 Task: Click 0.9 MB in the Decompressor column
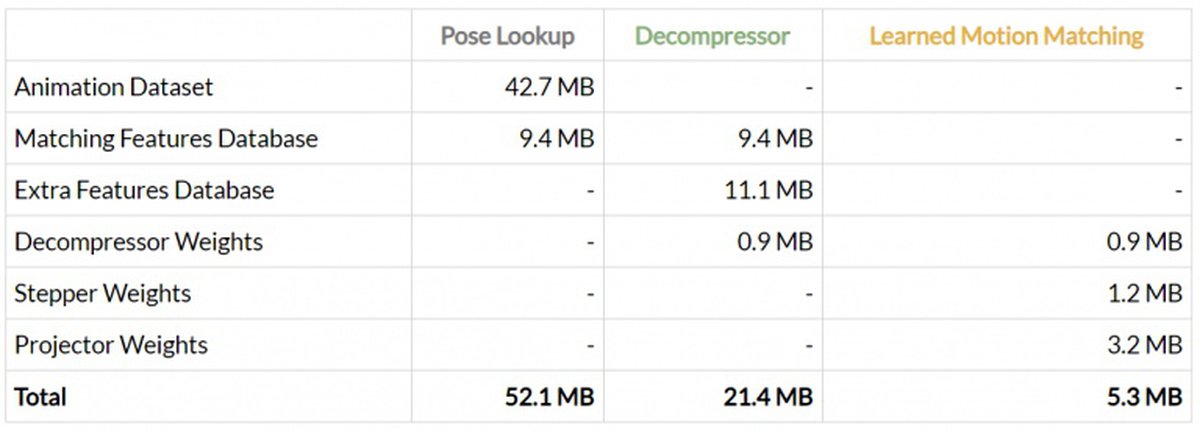pyautogui.click(x=775, y=242)
